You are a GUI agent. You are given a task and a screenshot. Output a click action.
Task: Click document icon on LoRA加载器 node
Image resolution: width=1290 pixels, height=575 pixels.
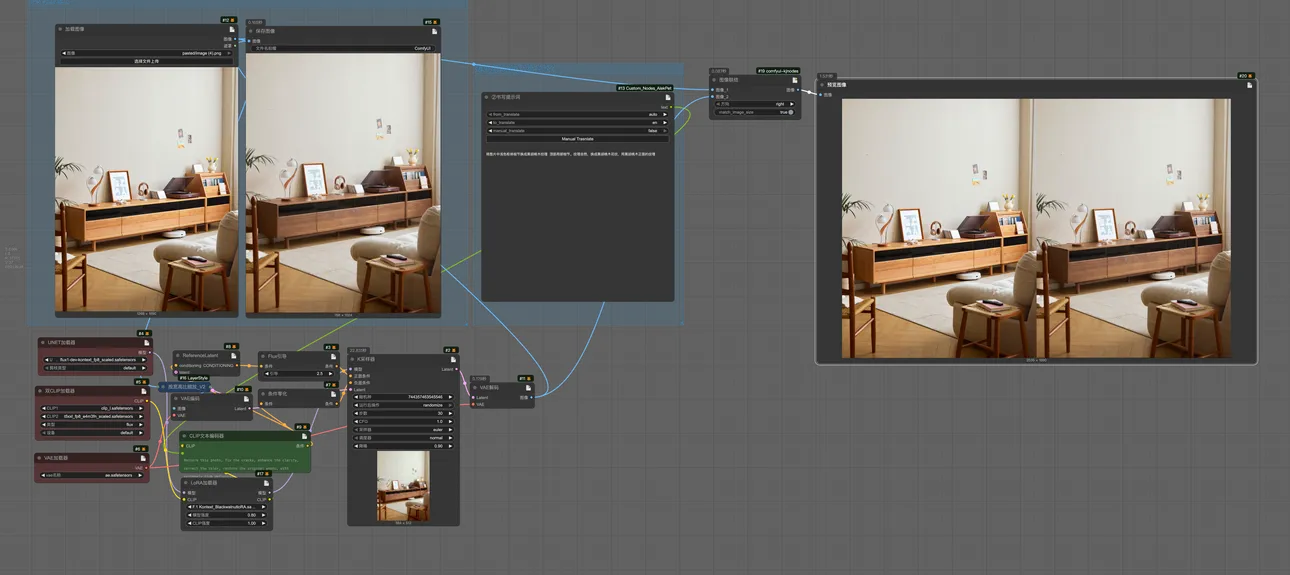click(x=267, y=483)
